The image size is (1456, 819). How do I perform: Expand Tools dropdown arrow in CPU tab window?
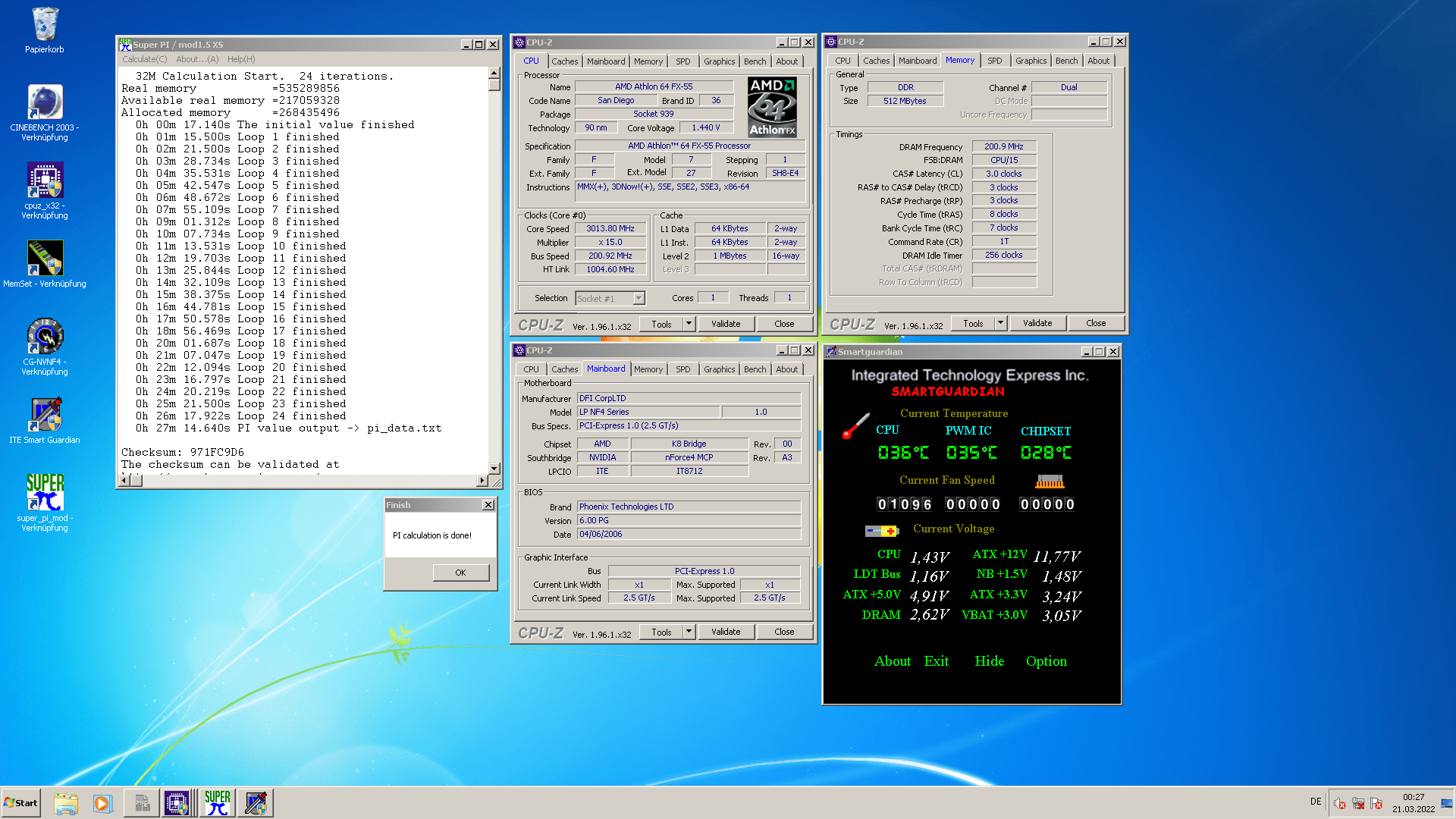689,324
